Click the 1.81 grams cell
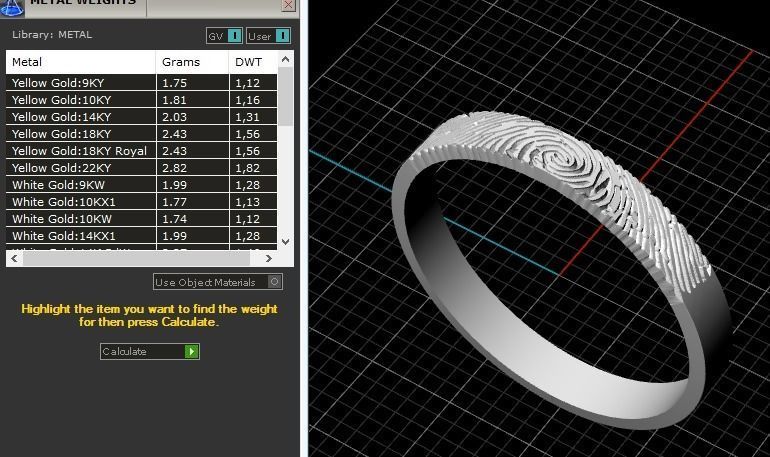The width and height of the screenshot is (770, 457). point(192,100)
